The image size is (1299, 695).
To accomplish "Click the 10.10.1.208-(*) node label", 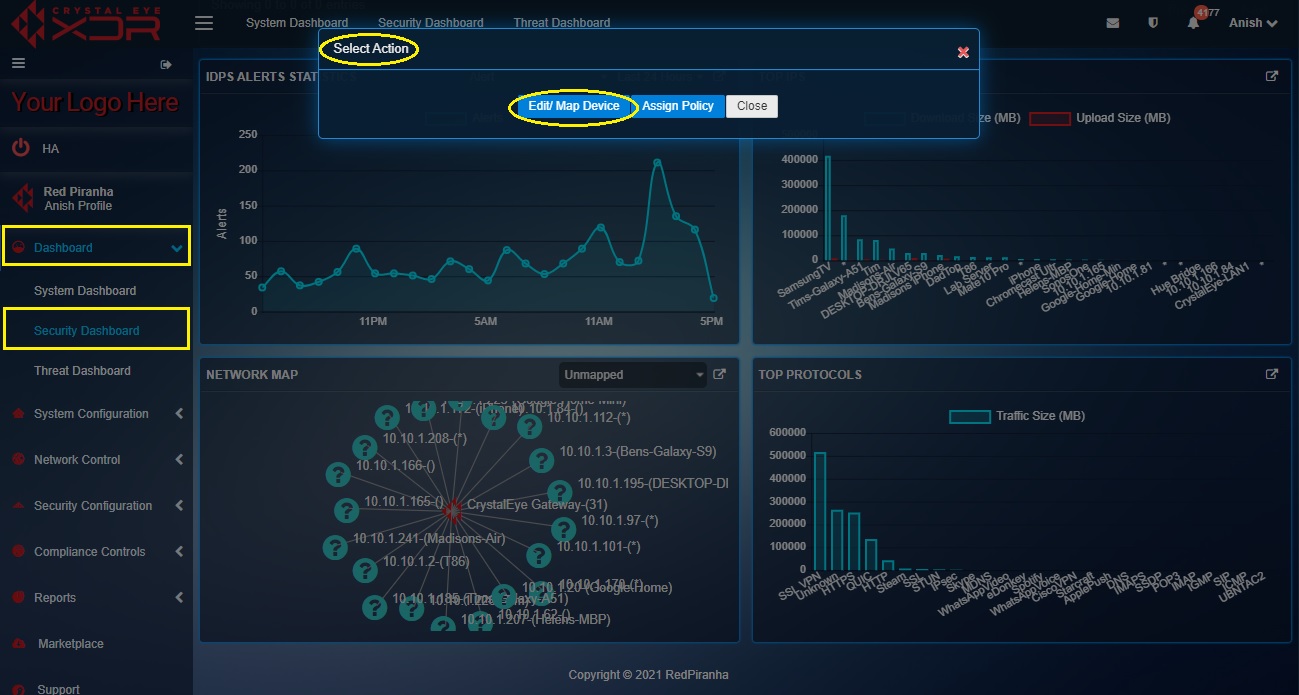I will click(x=426, y=438).
